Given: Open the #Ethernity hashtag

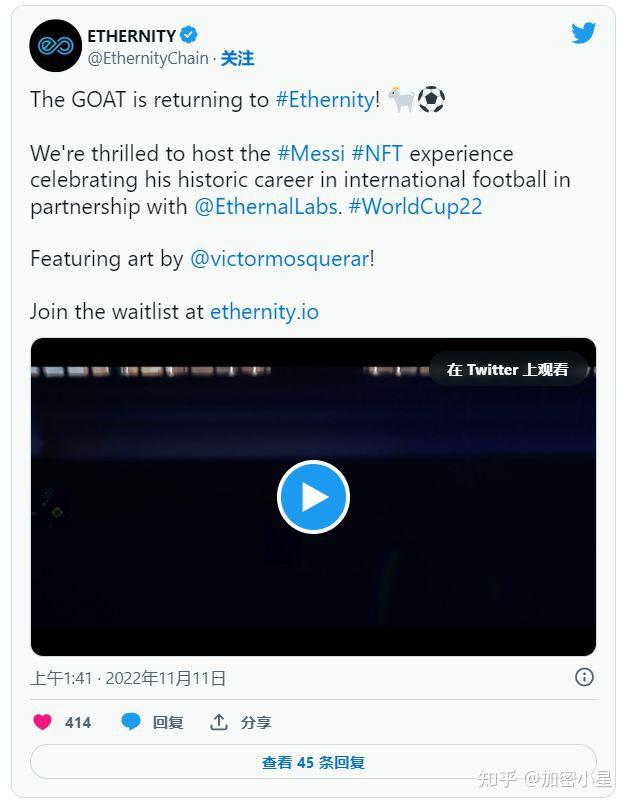Looking at the screenshot, I should tap(325, 100).
